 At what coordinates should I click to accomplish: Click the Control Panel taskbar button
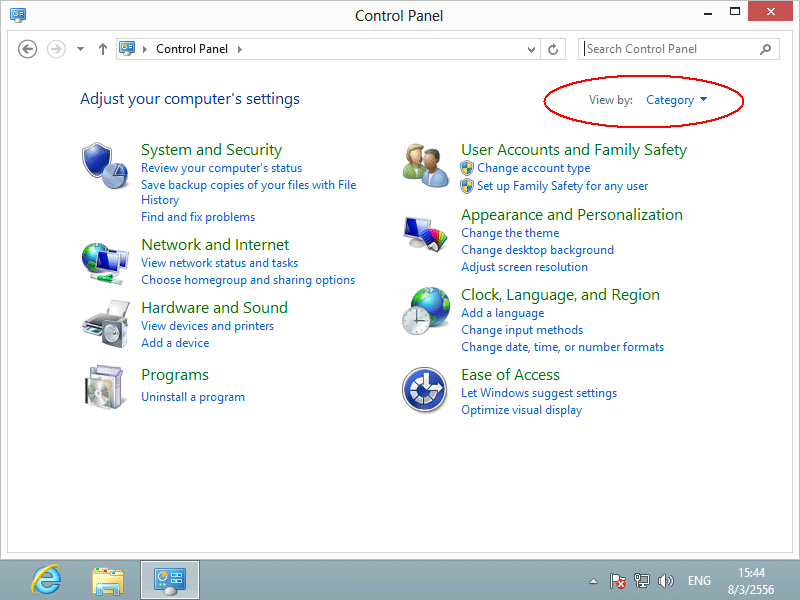pos(170,580)
